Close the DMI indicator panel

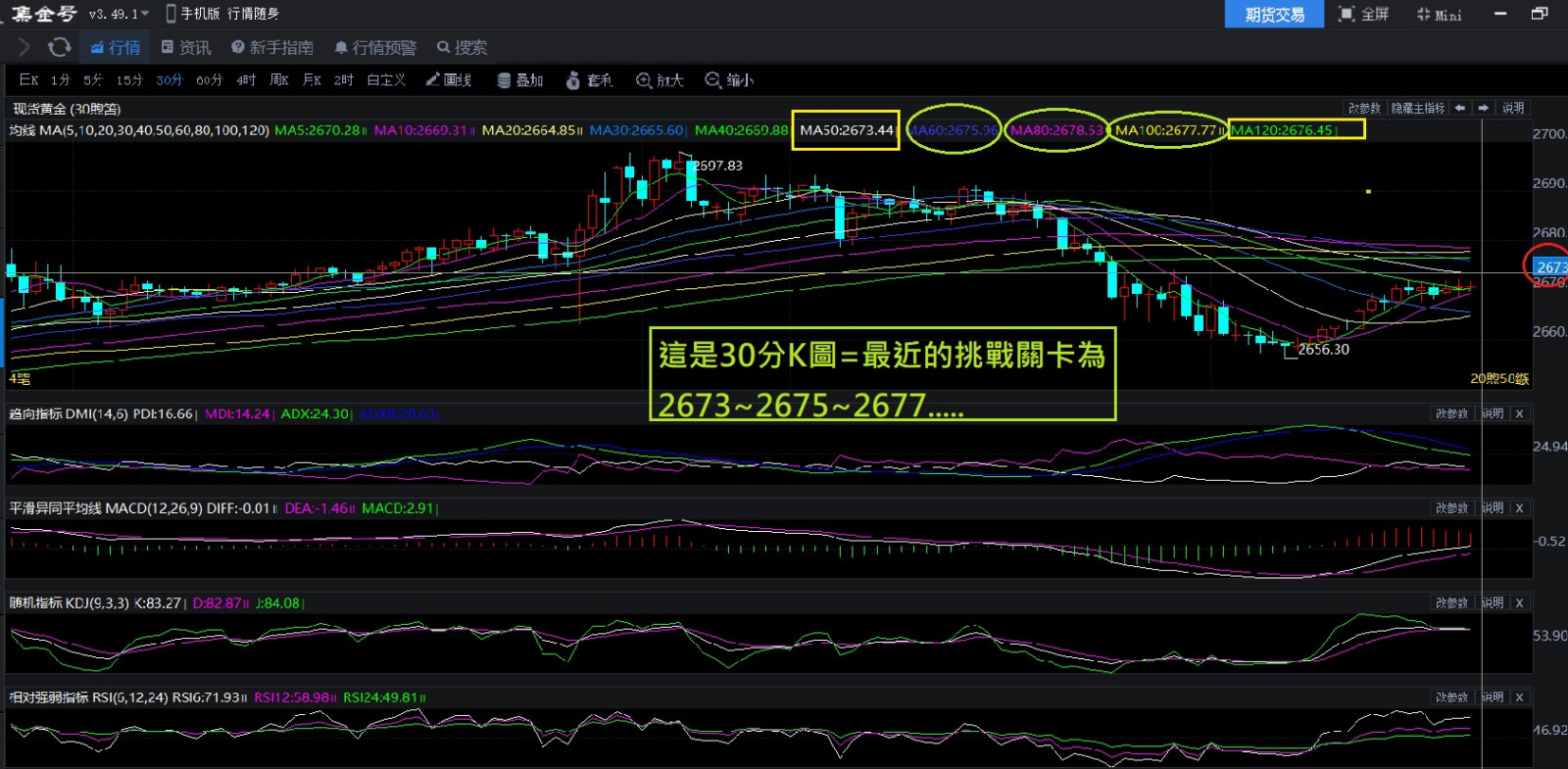(1520, 413)
